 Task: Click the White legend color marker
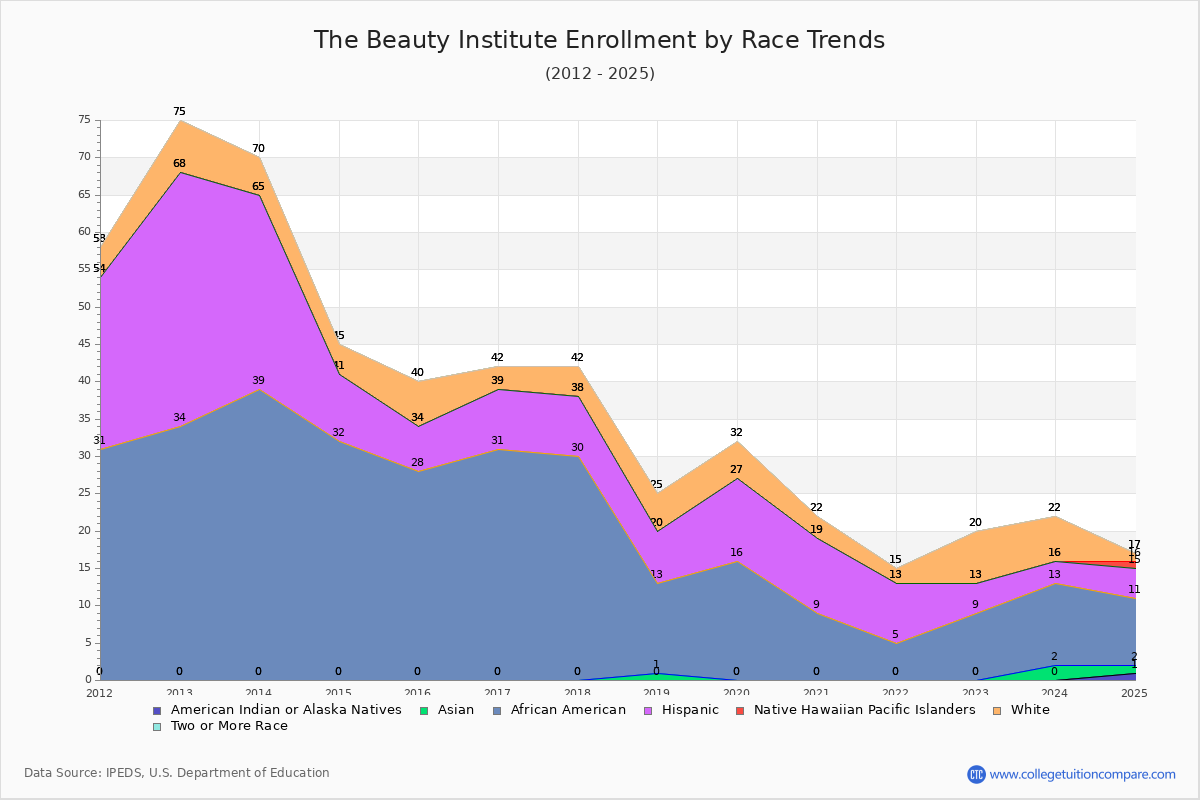point(997,710)
